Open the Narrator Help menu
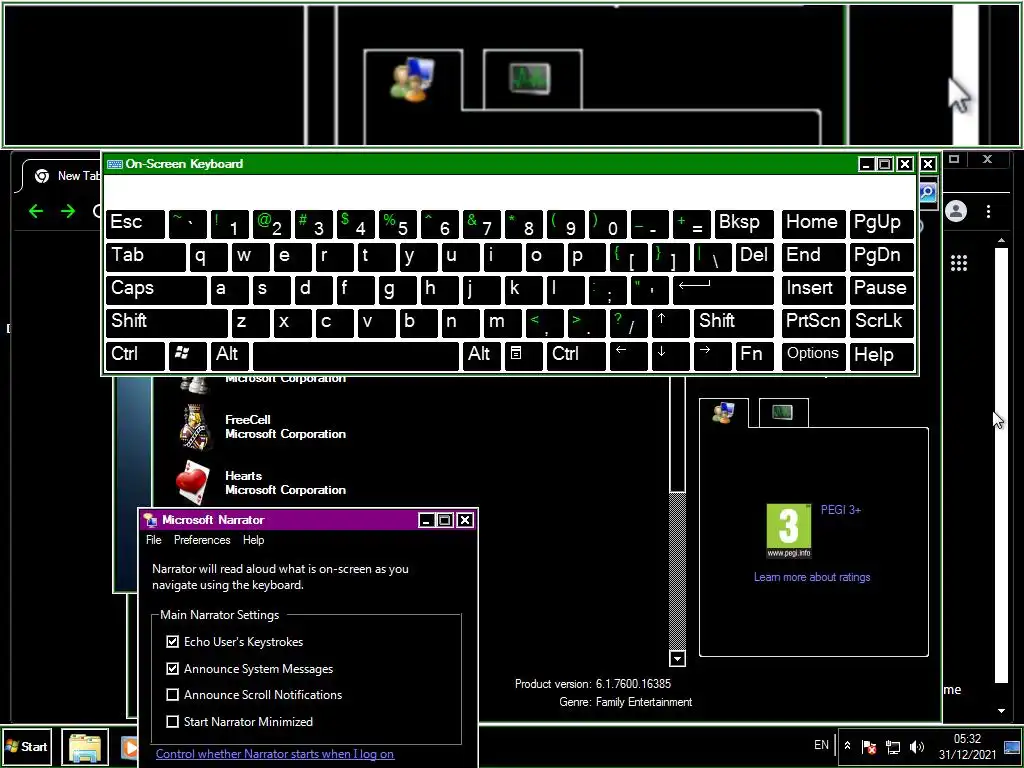The width and height of the screenshot is (1024, 768). tap(253, 539)
